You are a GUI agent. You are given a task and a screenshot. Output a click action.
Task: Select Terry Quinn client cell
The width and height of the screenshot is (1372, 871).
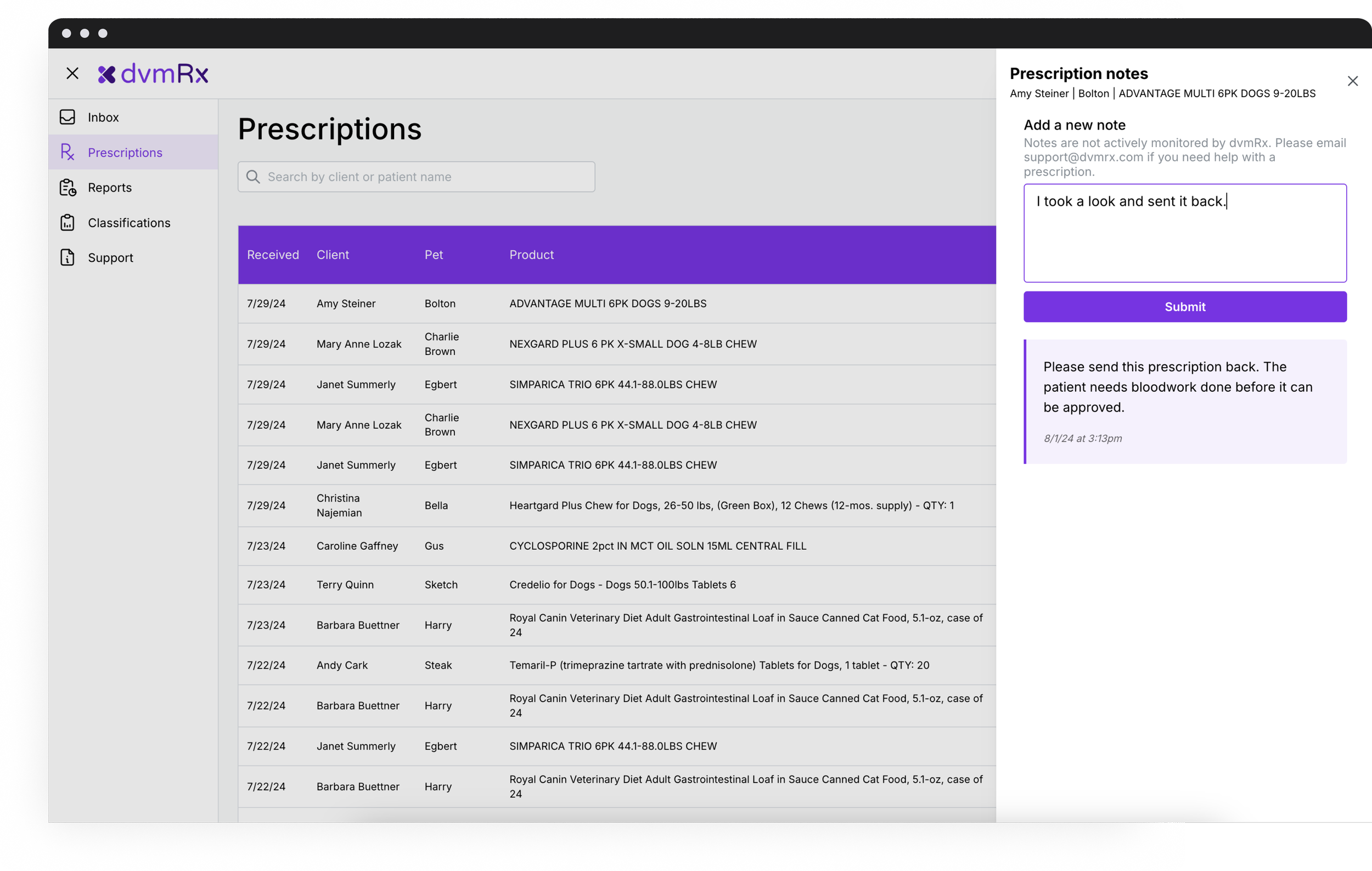point(345,585)
